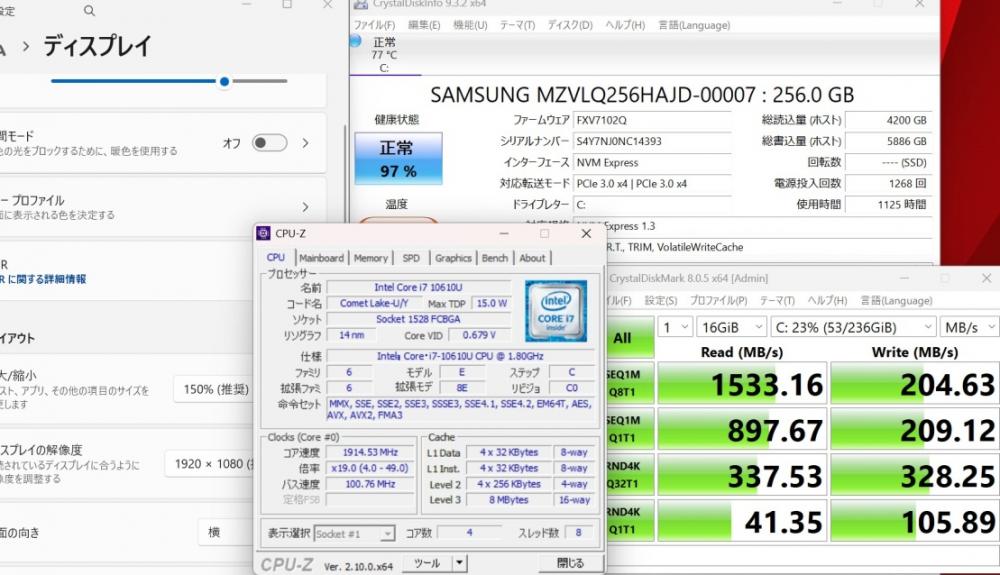The image size is (1000, 575).
Task: Toggle the night light switch off/on
Action: (x=269, y=143)
